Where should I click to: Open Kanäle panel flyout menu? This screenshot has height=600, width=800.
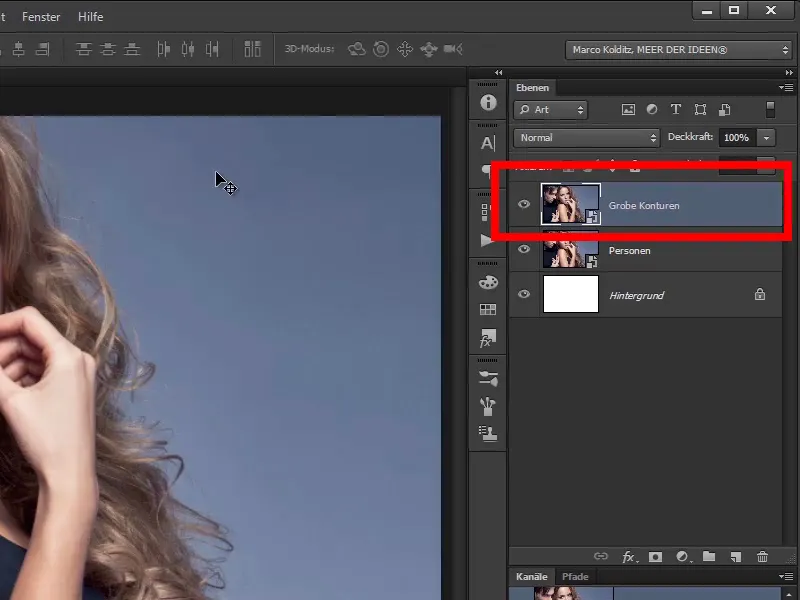pos(786,577)
